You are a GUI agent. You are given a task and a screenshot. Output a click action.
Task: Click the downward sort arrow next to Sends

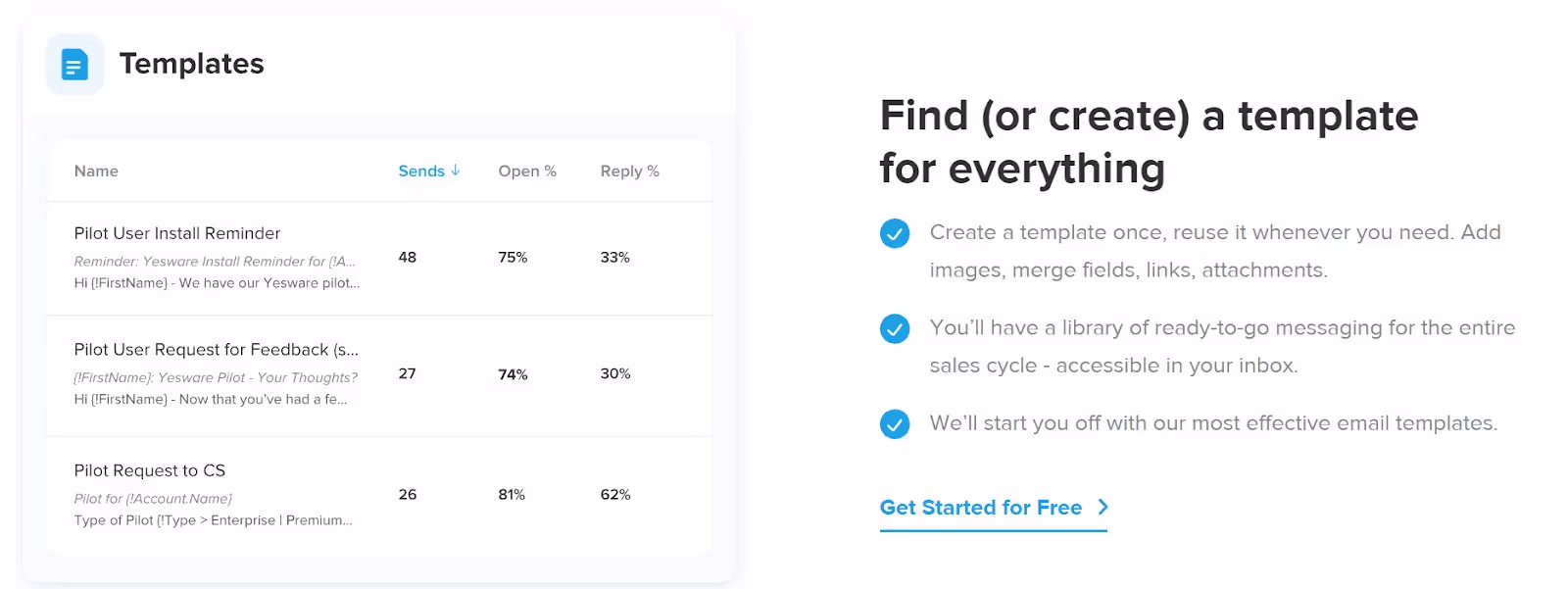point(457,170)
